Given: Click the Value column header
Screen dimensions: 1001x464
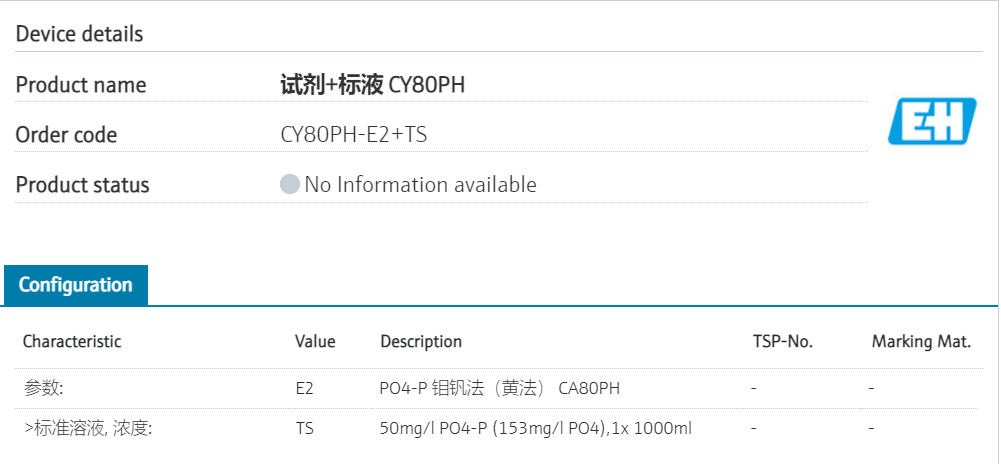Looking at the screenshot, I should [315, 341].
